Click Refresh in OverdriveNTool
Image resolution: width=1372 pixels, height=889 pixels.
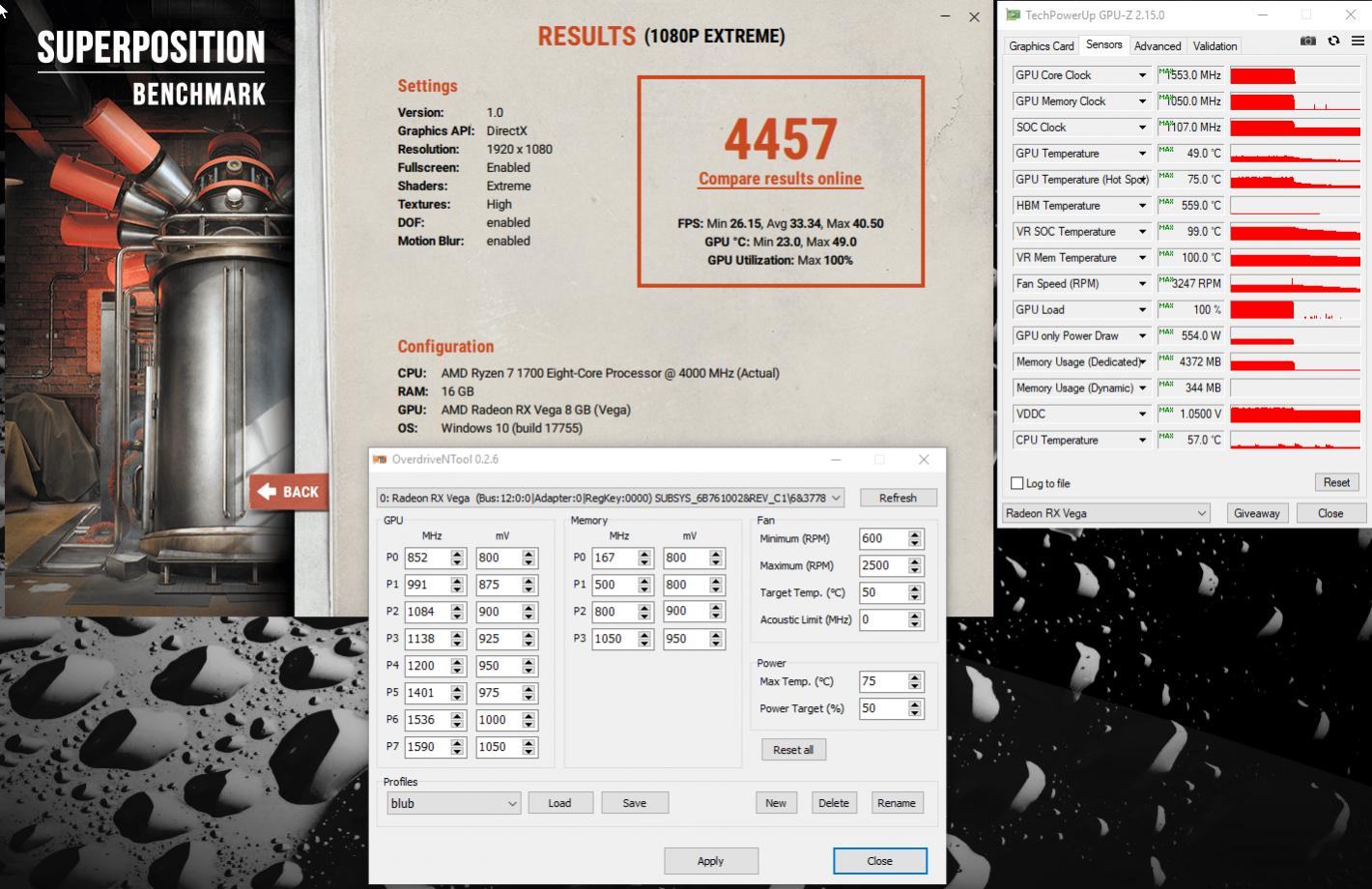point(898,498)
